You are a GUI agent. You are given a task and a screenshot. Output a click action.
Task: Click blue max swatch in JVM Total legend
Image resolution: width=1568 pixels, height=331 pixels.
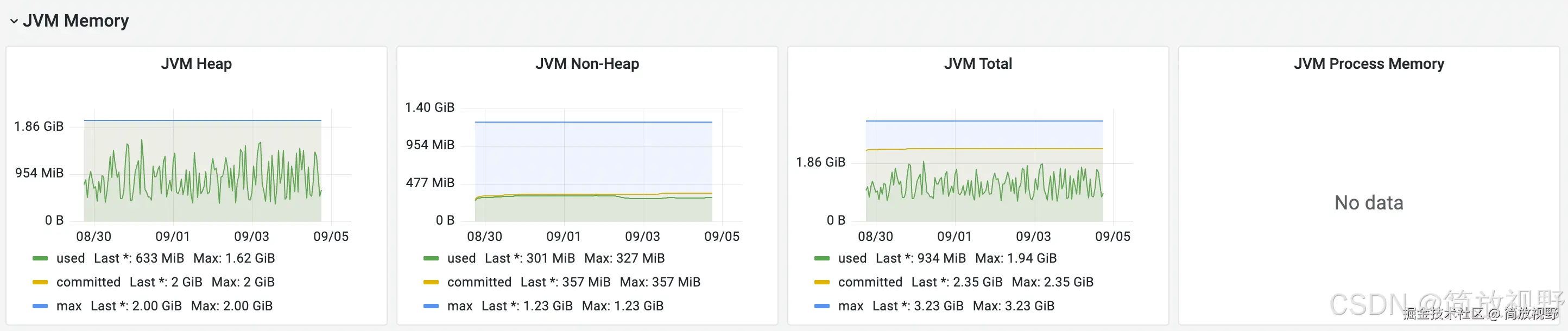(x=822, y=306)
